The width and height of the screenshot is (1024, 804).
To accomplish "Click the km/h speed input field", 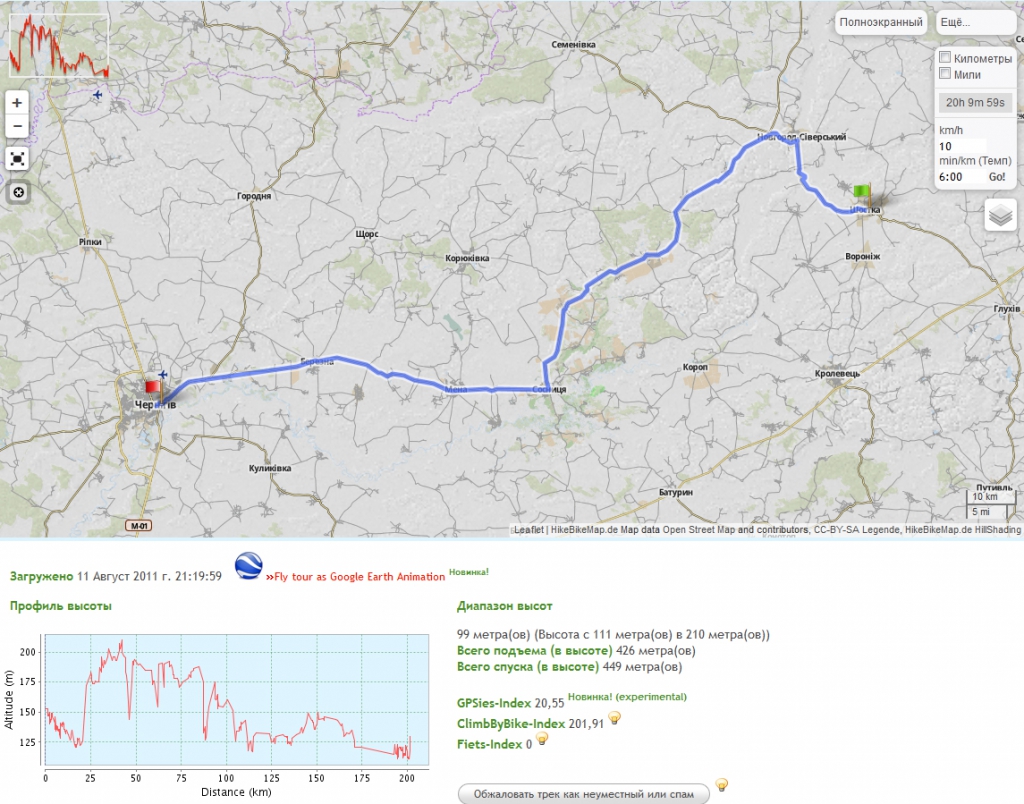I will click(x=961, y=146).
